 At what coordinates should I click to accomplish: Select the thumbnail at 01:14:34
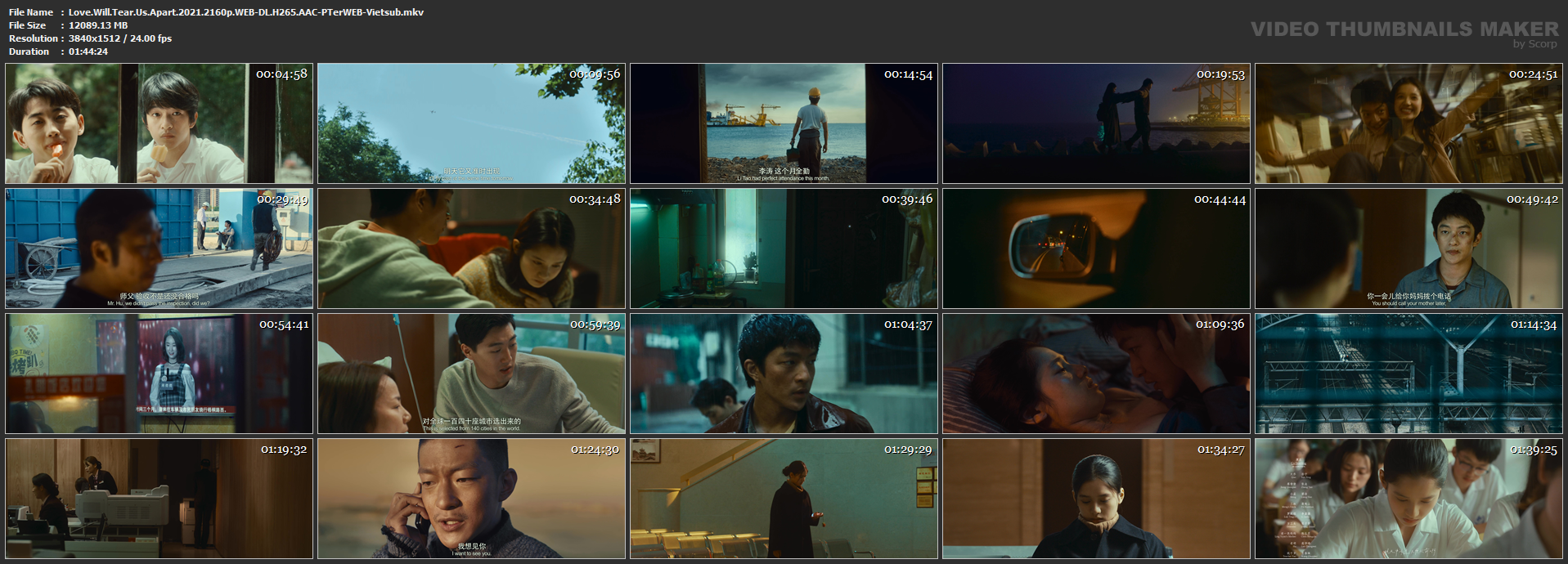1409,374
